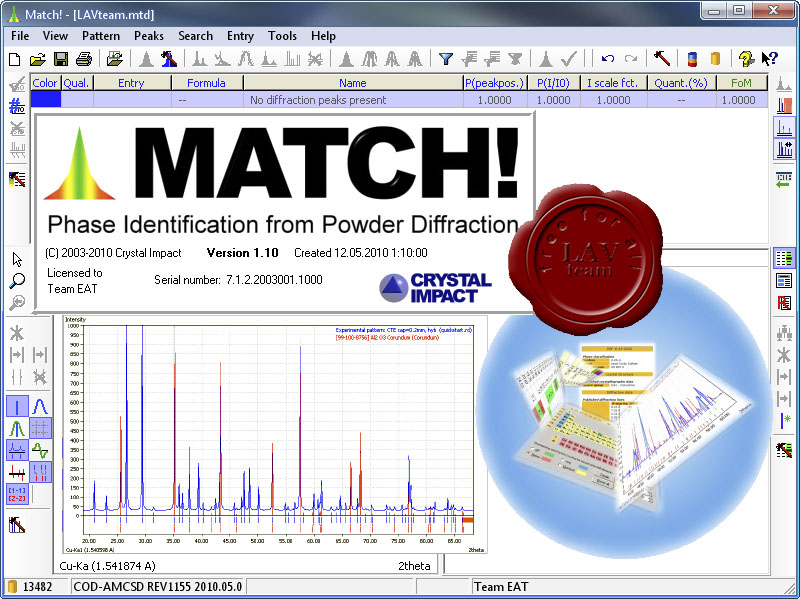This screenshot has width=800, height=599.
Task: Activate the What's This pointer help icon
Action: [769, 59]
